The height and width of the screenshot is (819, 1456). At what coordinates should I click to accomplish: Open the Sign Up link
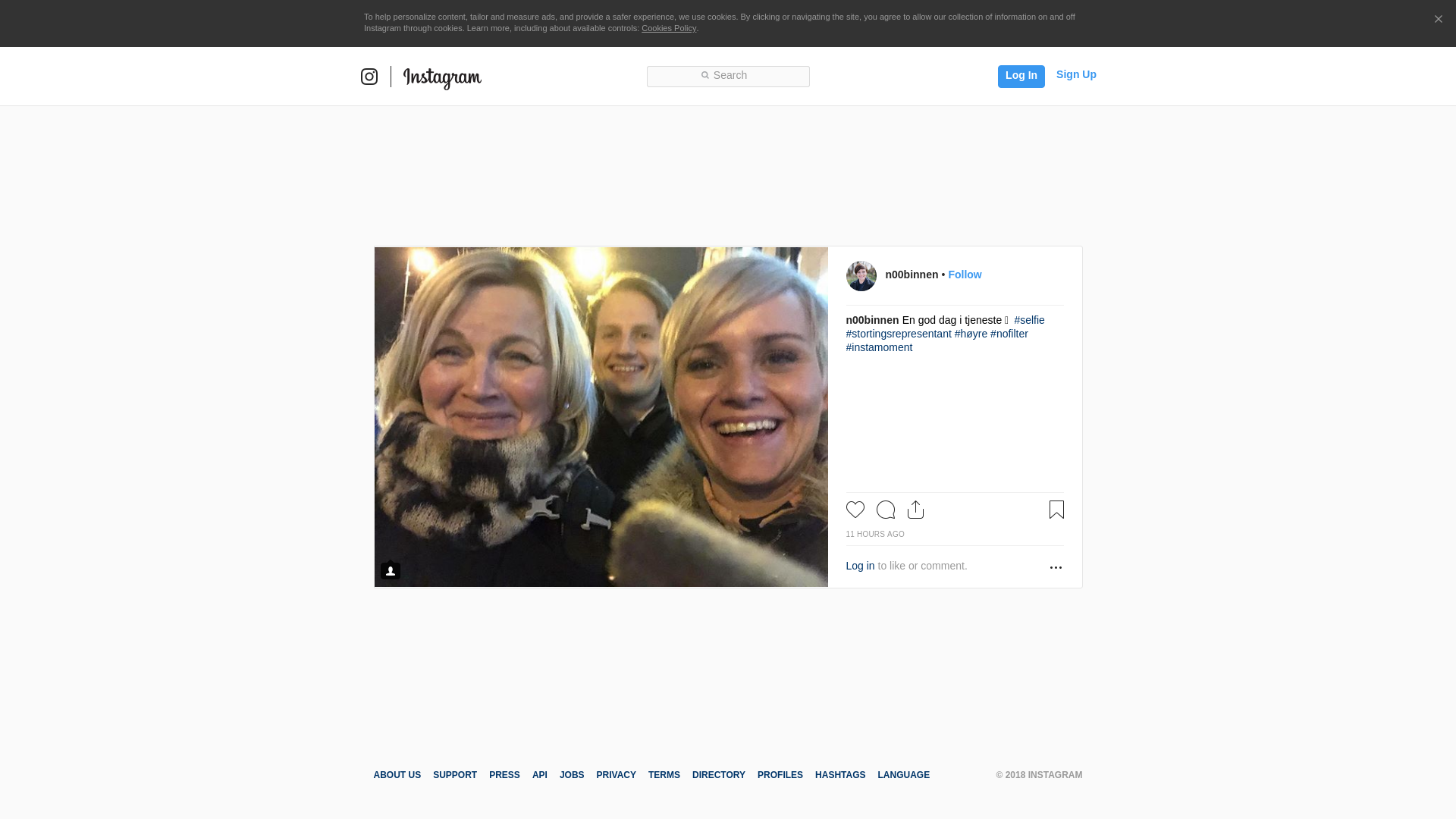pyautogui.click(x=1076, y=74)
